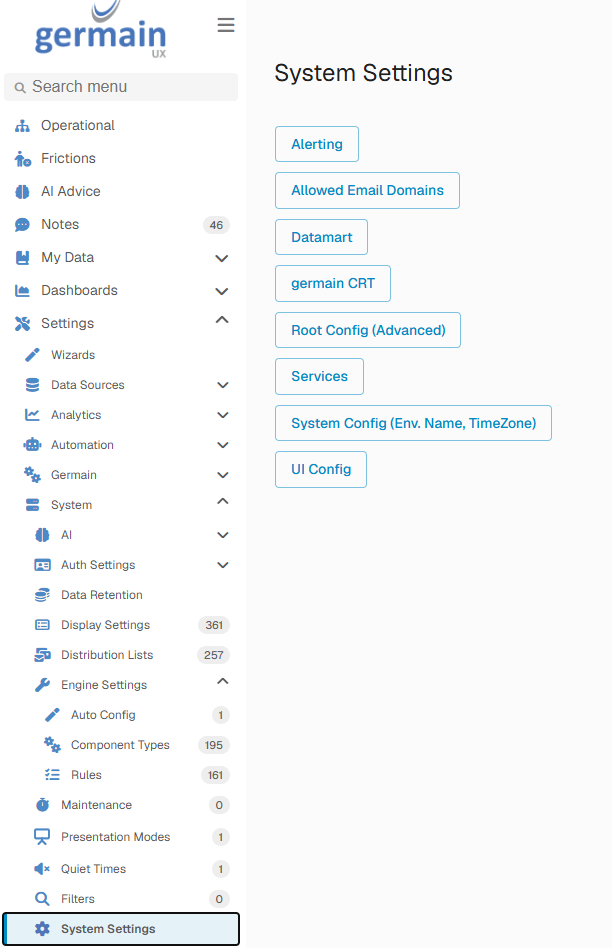Click the Component Types gears icon

tap(53, 745)
